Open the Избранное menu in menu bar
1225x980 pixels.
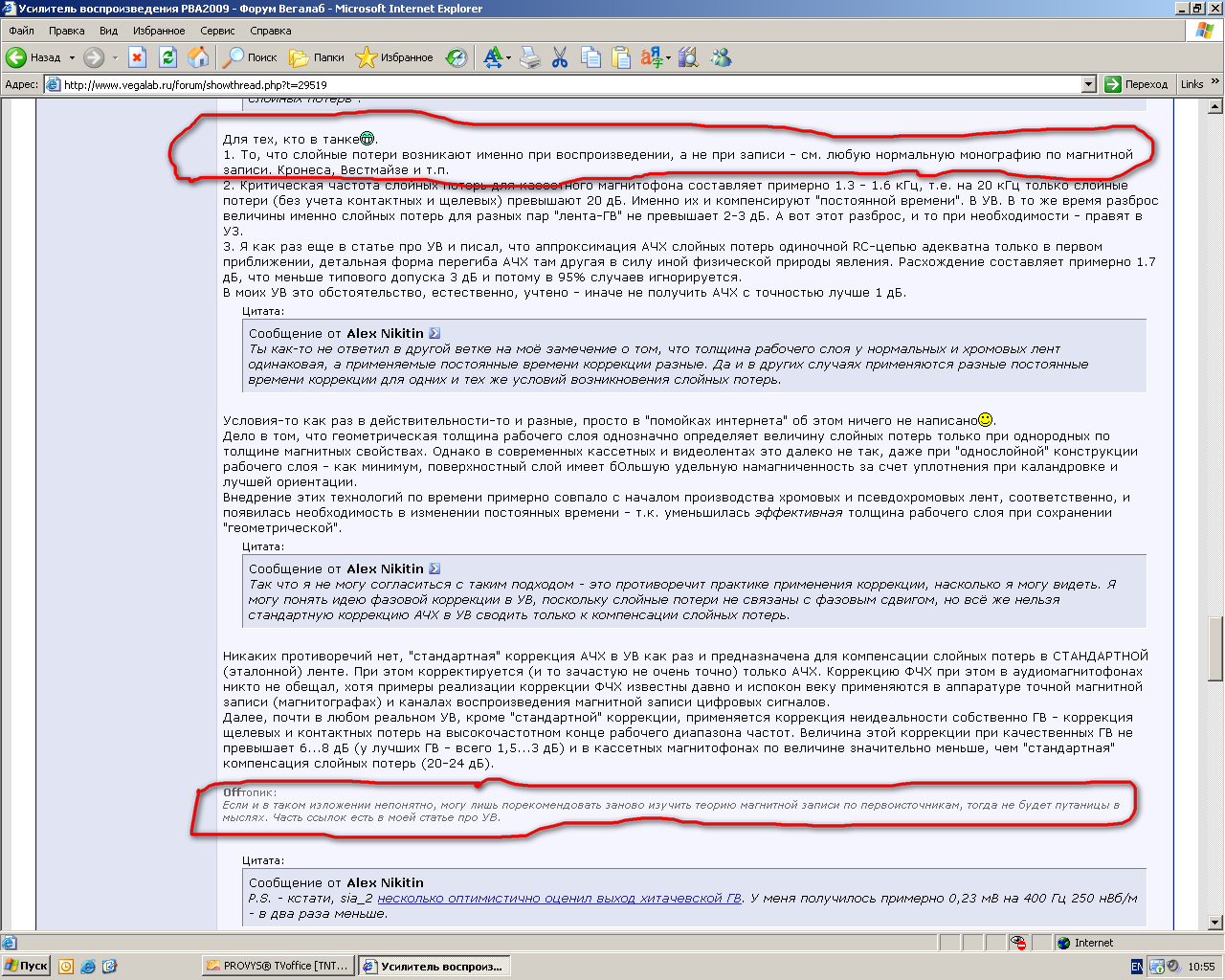tap(159, 31)
